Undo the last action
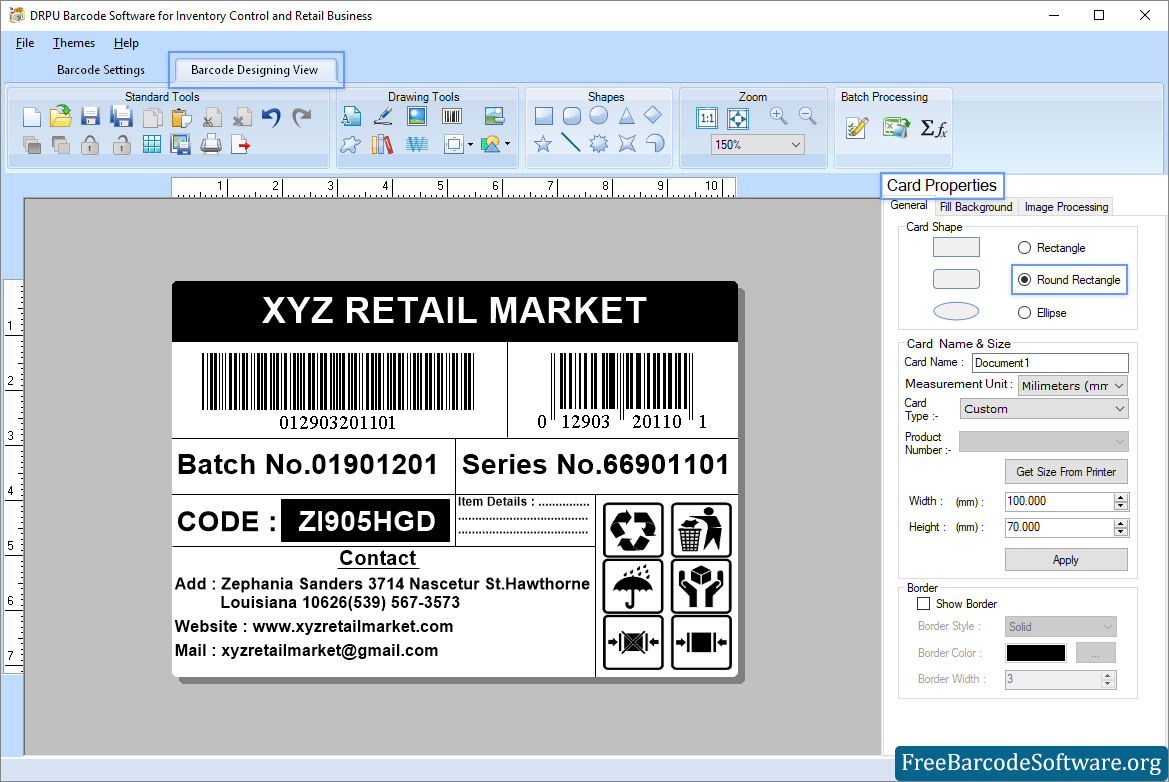Viewport: 1169px width, 782px height. coord(271,117)
